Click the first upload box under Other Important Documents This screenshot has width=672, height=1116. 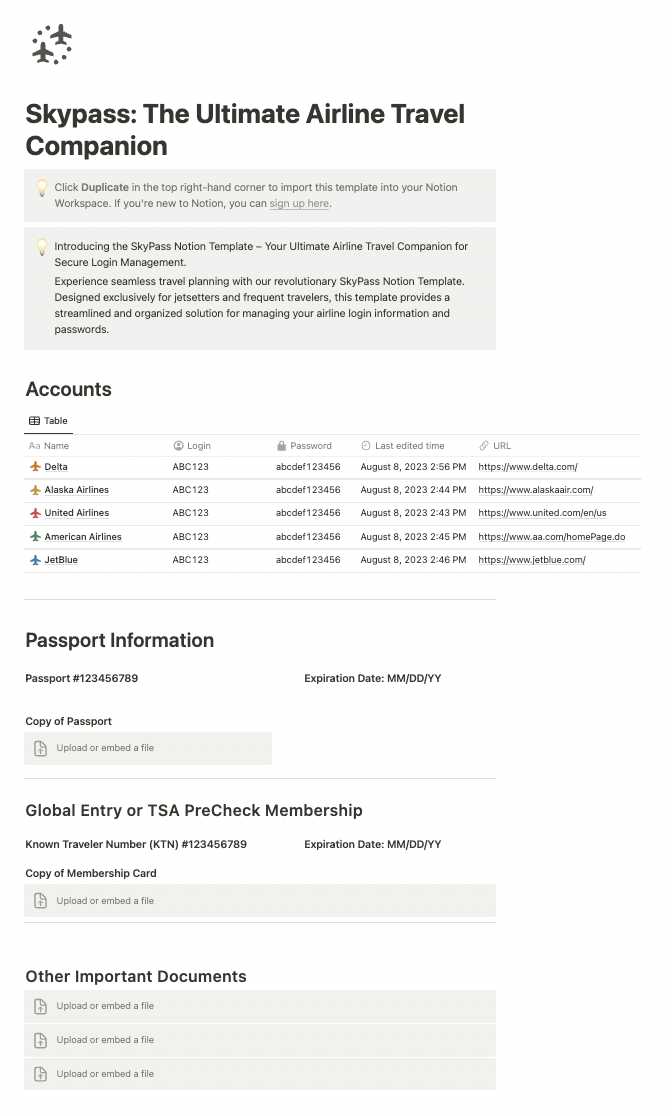[105, 1006]
